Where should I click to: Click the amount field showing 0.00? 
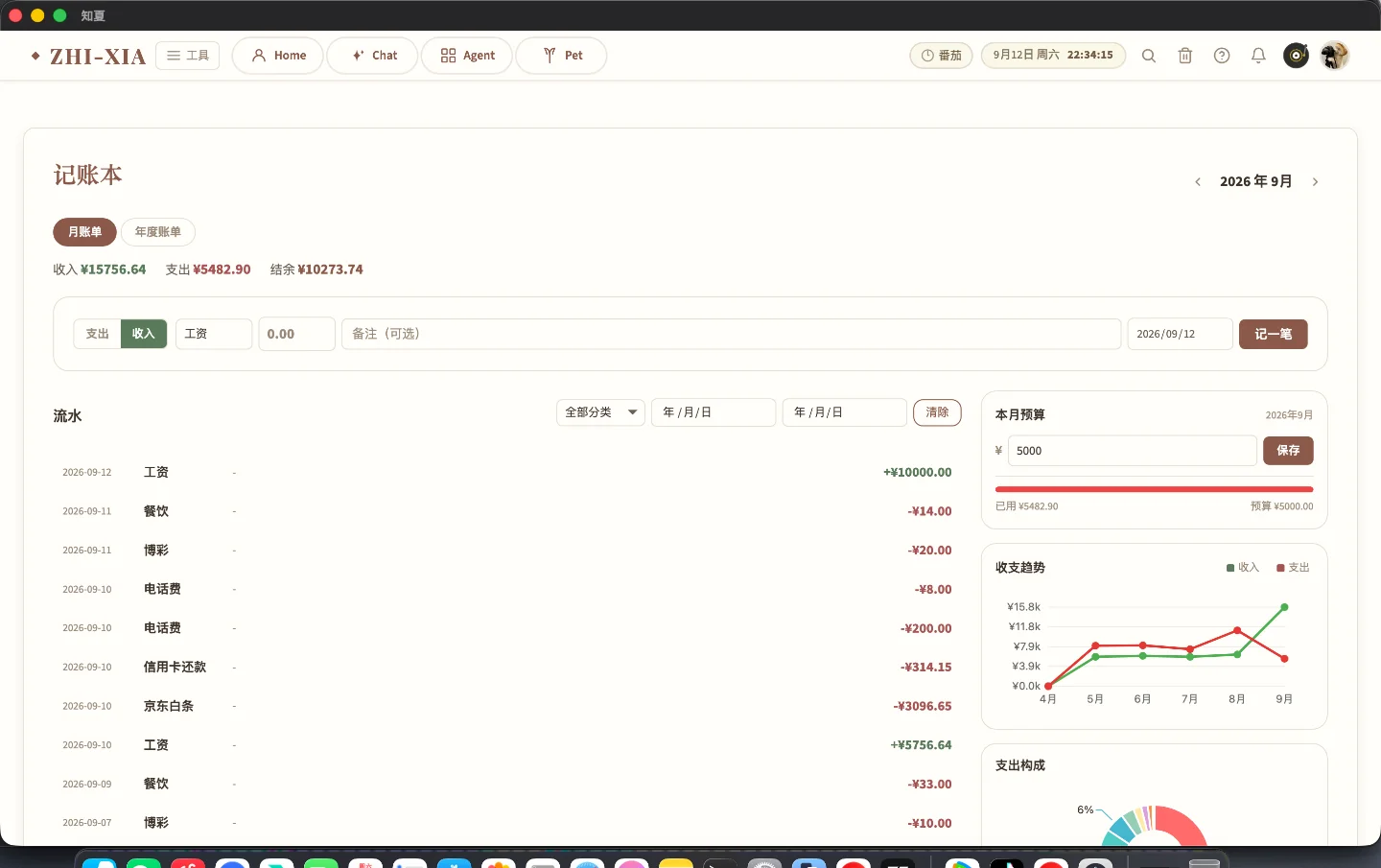pos(297,334)
